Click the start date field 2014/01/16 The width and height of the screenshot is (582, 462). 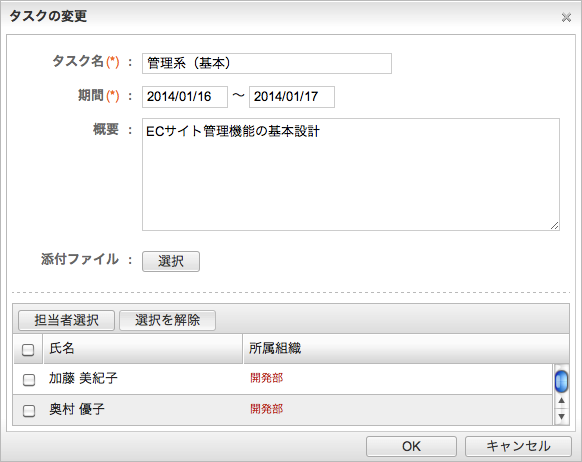185,97
